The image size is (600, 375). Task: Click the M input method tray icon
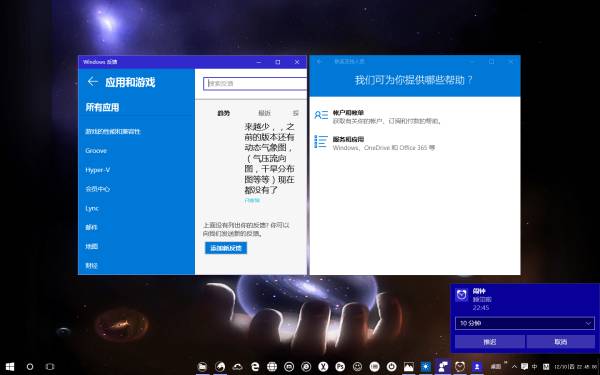point(546,367)
